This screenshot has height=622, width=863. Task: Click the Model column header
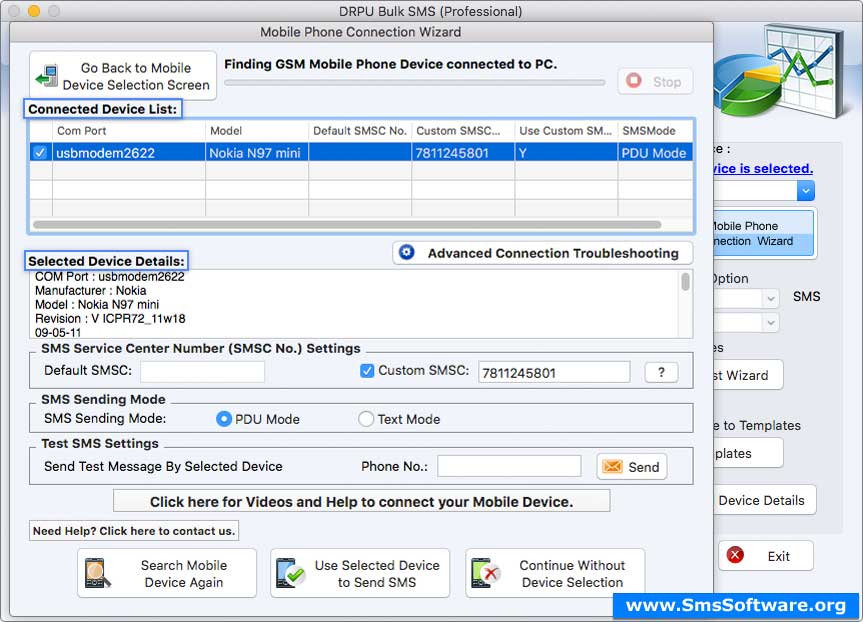click(x=257, y=131)
